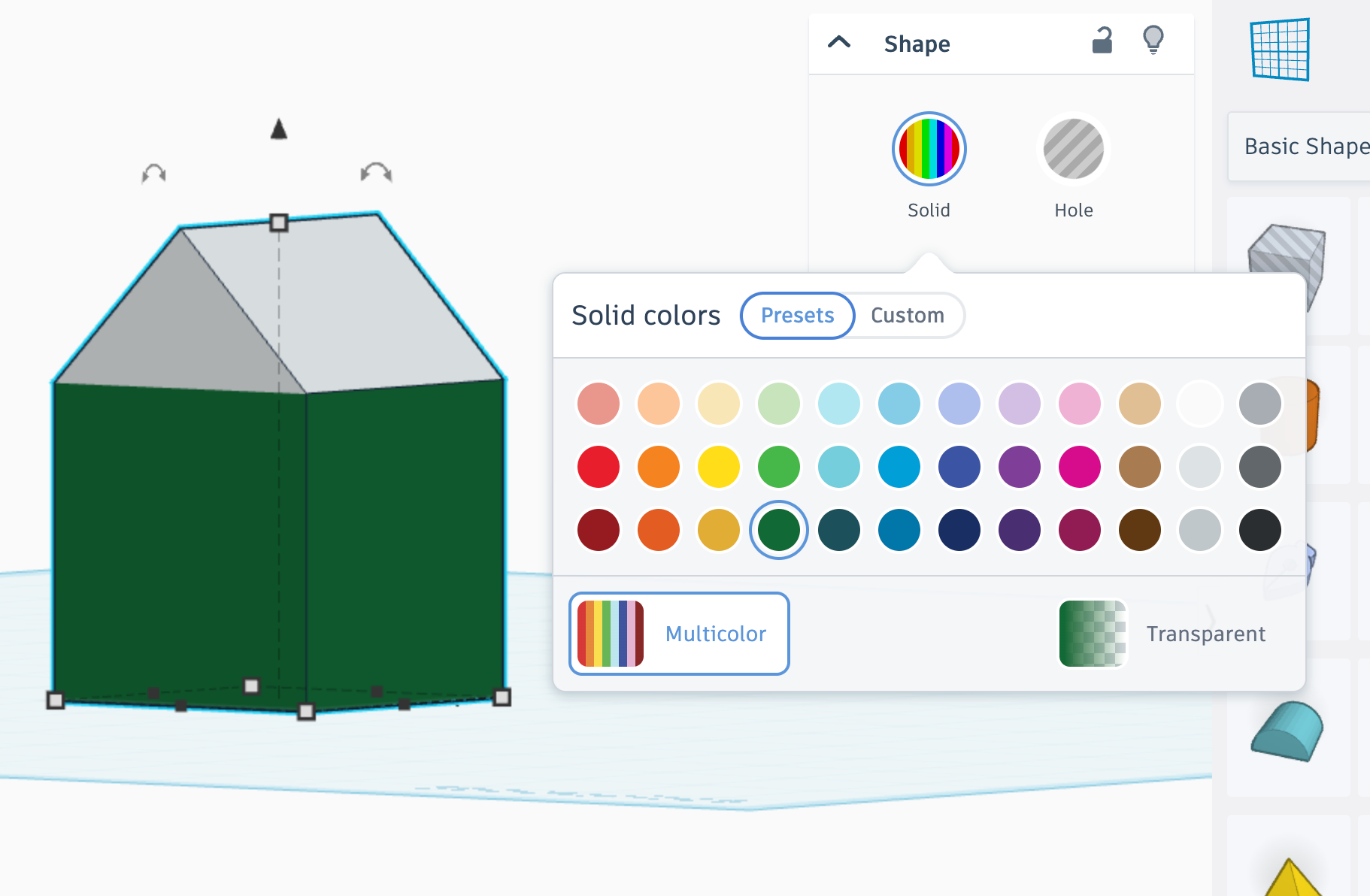Set shape to Solid
Screen dimensions: 1370x896
[929, 149]
